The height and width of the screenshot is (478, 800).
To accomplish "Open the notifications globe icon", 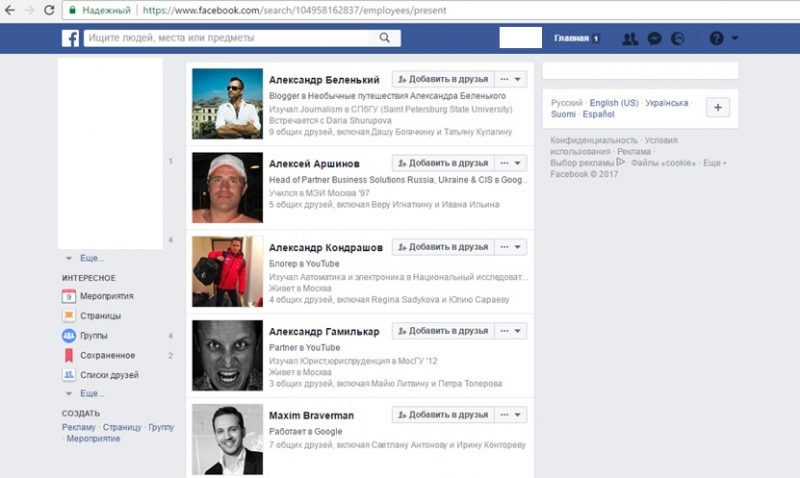I will pyautogui.click(x=678, y=38).
